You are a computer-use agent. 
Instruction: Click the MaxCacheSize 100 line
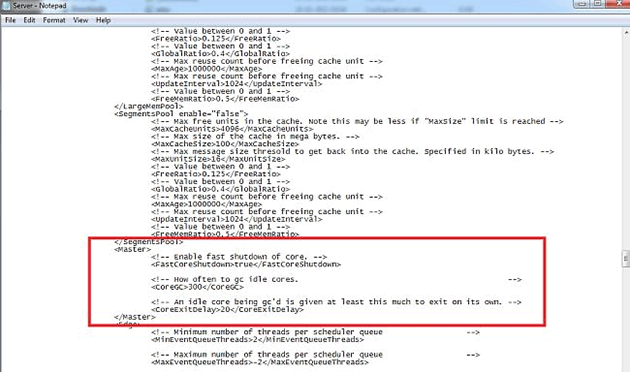click(225, 144)
